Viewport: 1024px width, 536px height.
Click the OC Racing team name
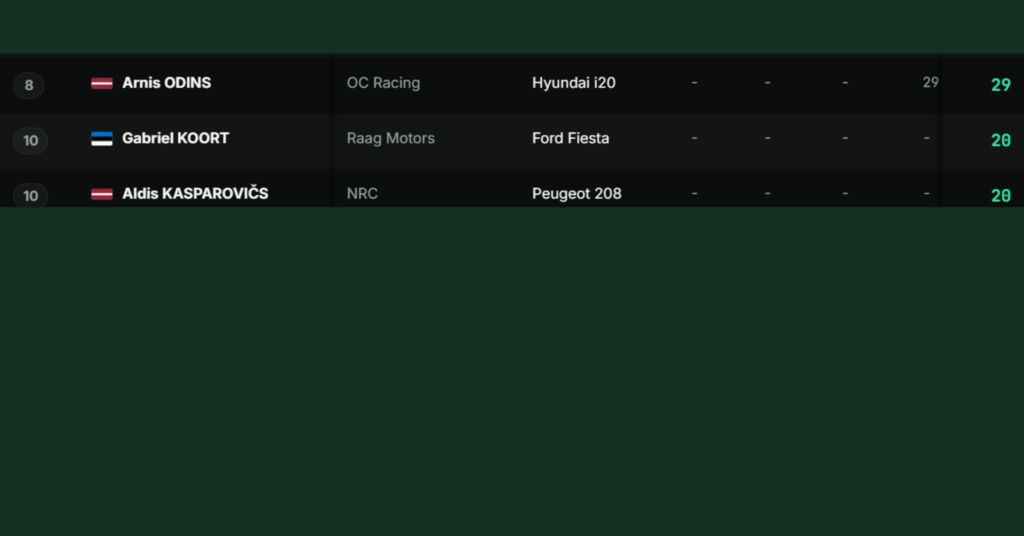[383, 83]
